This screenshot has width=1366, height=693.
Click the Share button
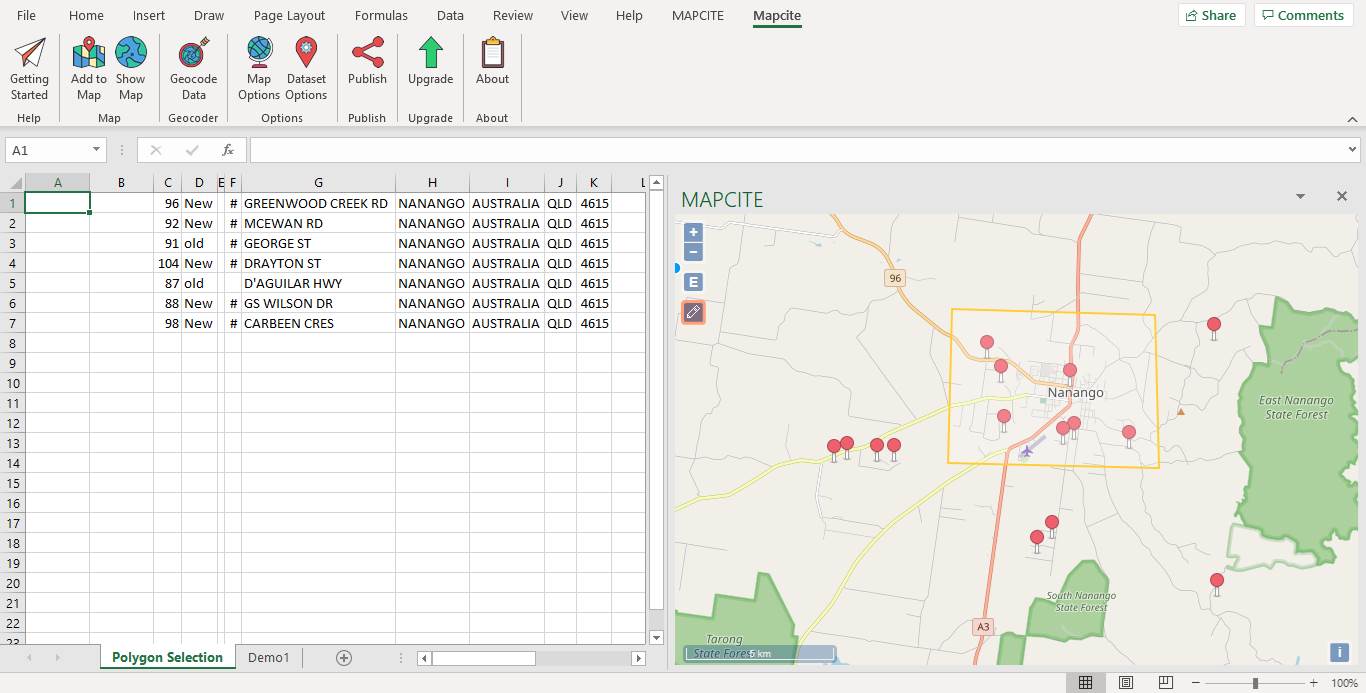tap(1211, 15)
